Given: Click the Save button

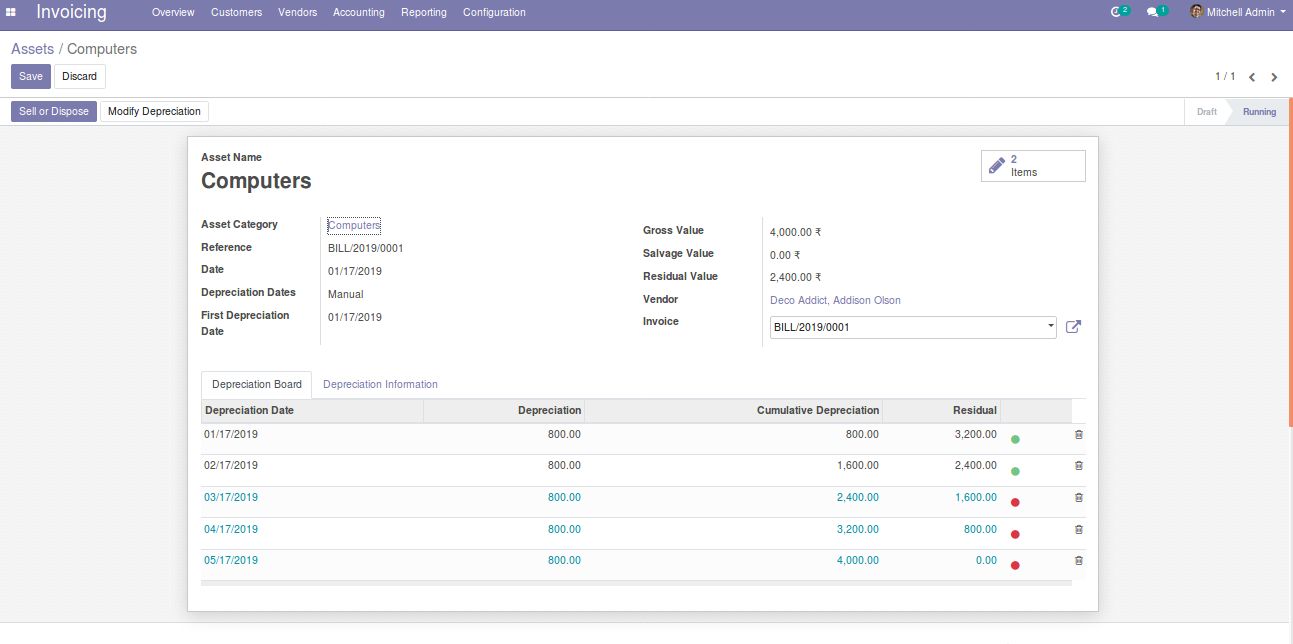Looking at the screenshot, I should tap(31, 77).
